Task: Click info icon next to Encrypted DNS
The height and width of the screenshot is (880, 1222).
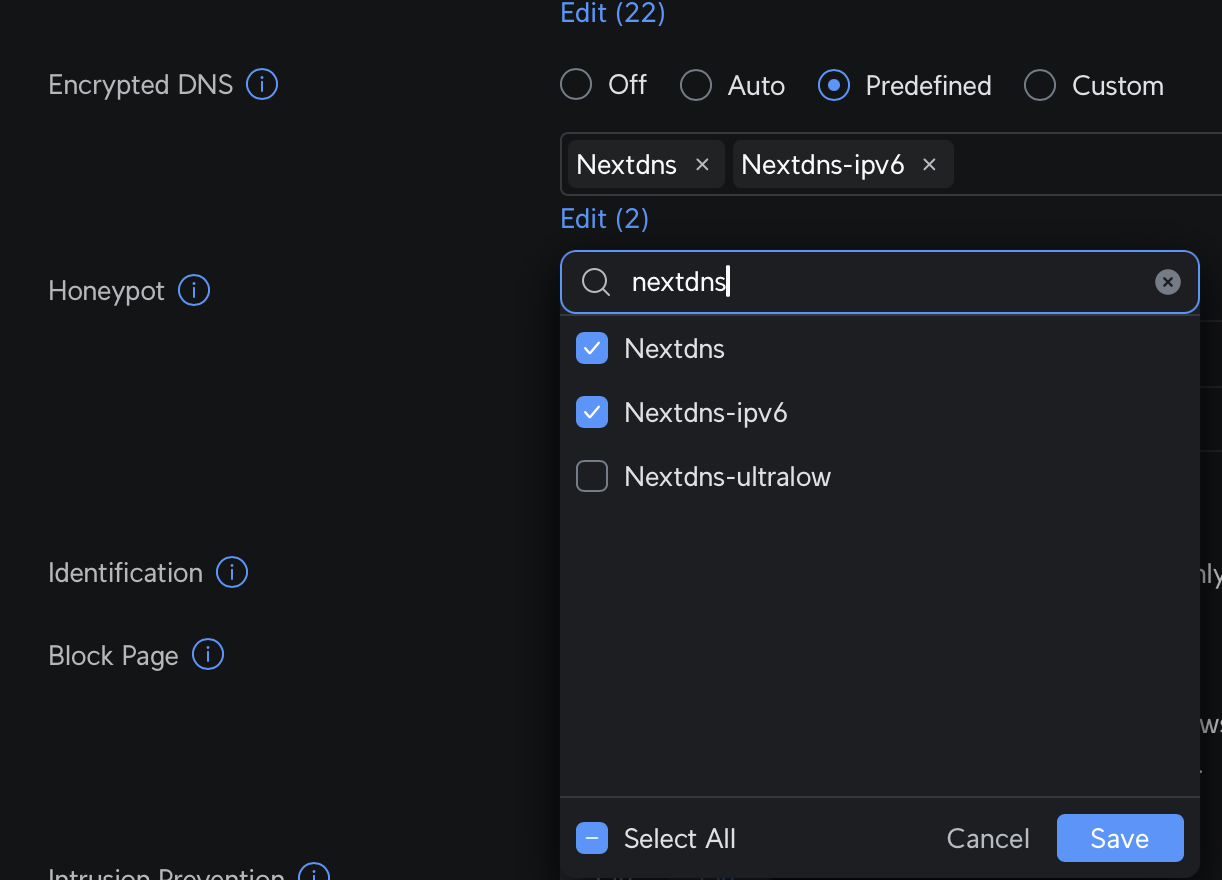Action: pos(262,85)
